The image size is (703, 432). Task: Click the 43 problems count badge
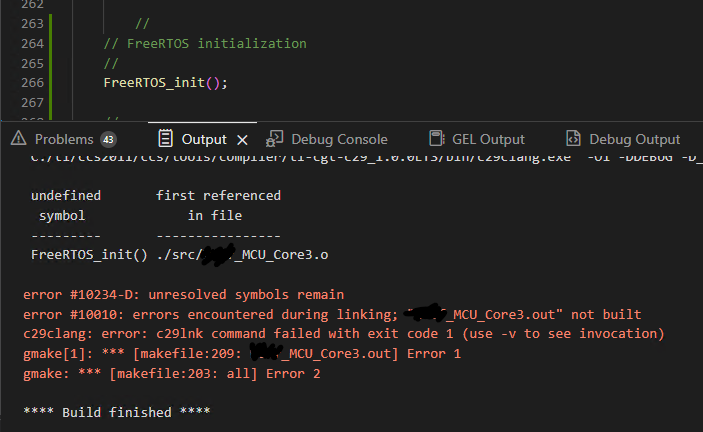pos(108,139)
